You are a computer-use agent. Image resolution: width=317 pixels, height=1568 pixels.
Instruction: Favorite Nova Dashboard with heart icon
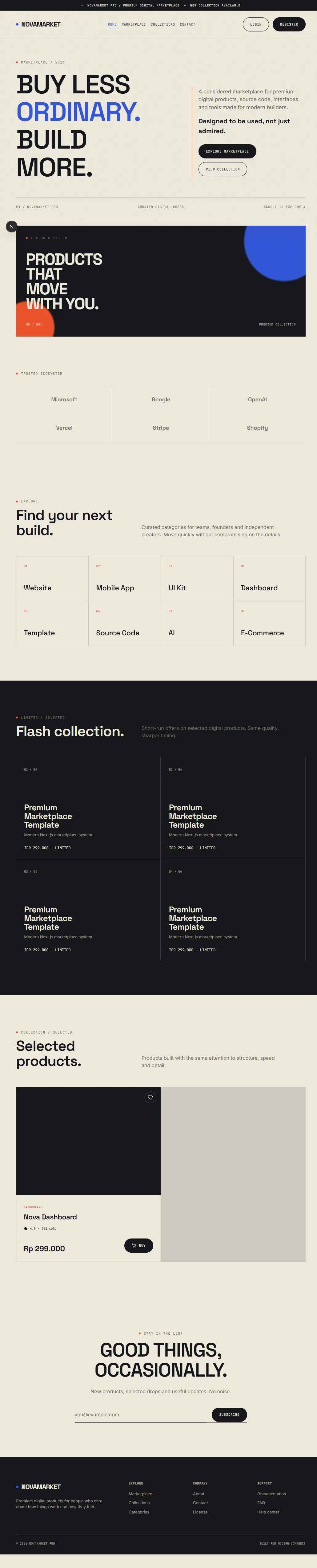(150, 1098)
